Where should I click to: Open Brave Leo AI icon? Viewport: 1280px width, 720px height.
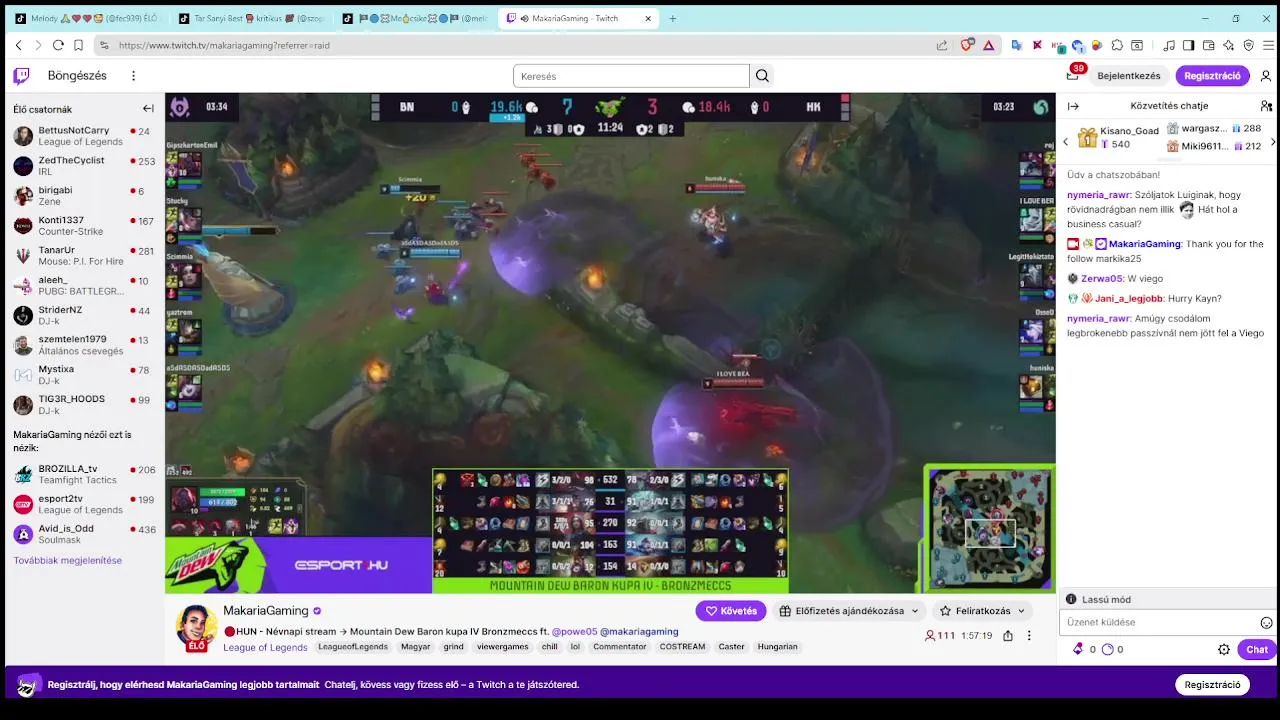[x=1228, y=45]
